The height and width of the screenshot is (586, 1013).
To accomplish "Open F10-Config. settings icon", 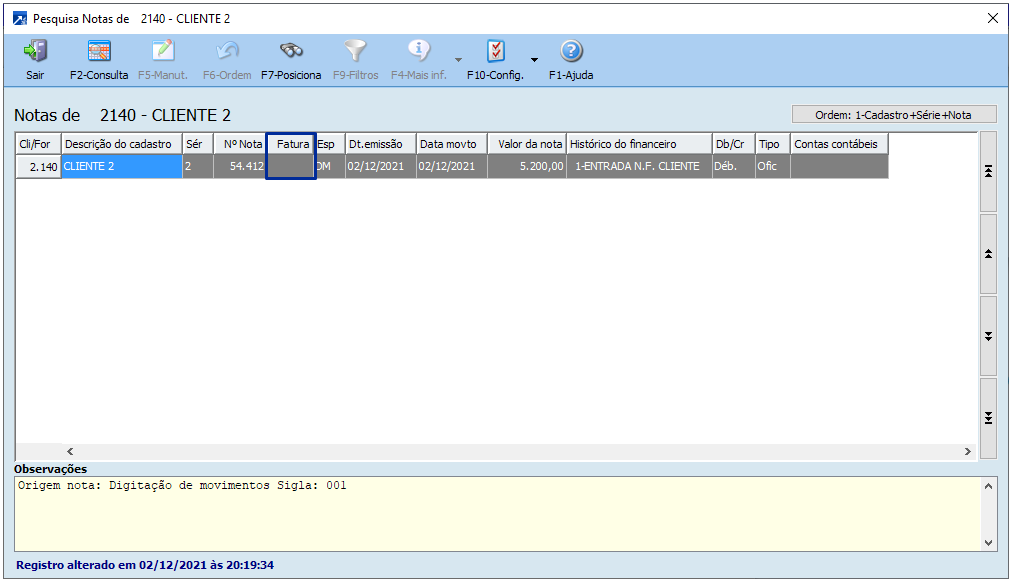I will pyautogui.click(x=495, y=52).
